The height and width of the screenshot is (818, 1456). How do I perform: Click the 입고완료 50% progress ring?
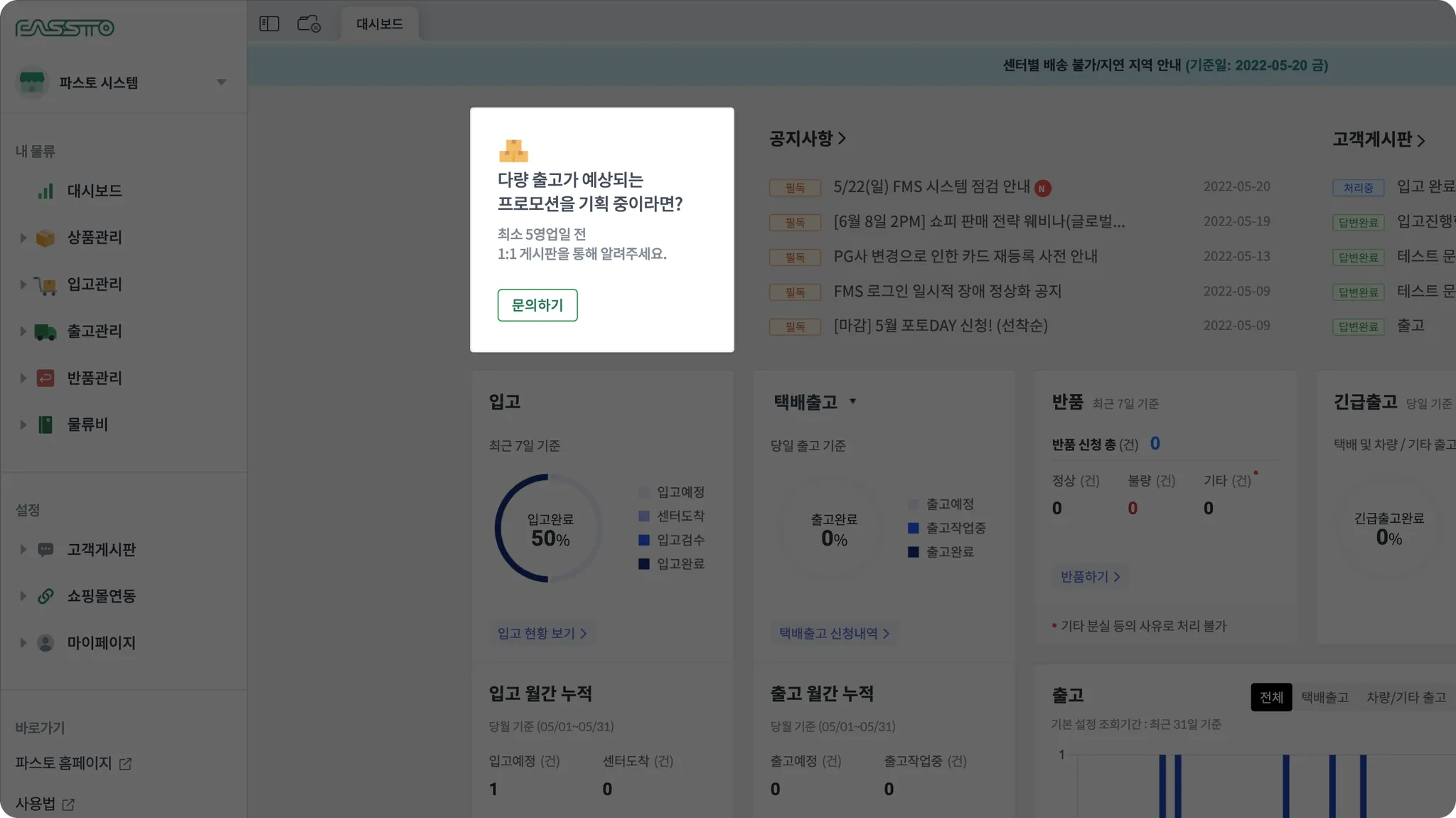coord(550,529)
